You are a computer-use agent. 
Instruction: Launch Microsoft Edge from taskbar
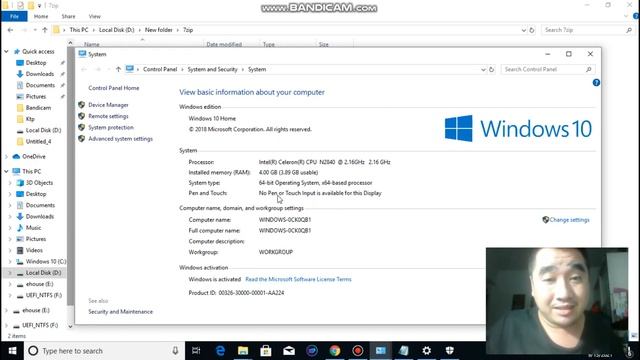point(220,351)
